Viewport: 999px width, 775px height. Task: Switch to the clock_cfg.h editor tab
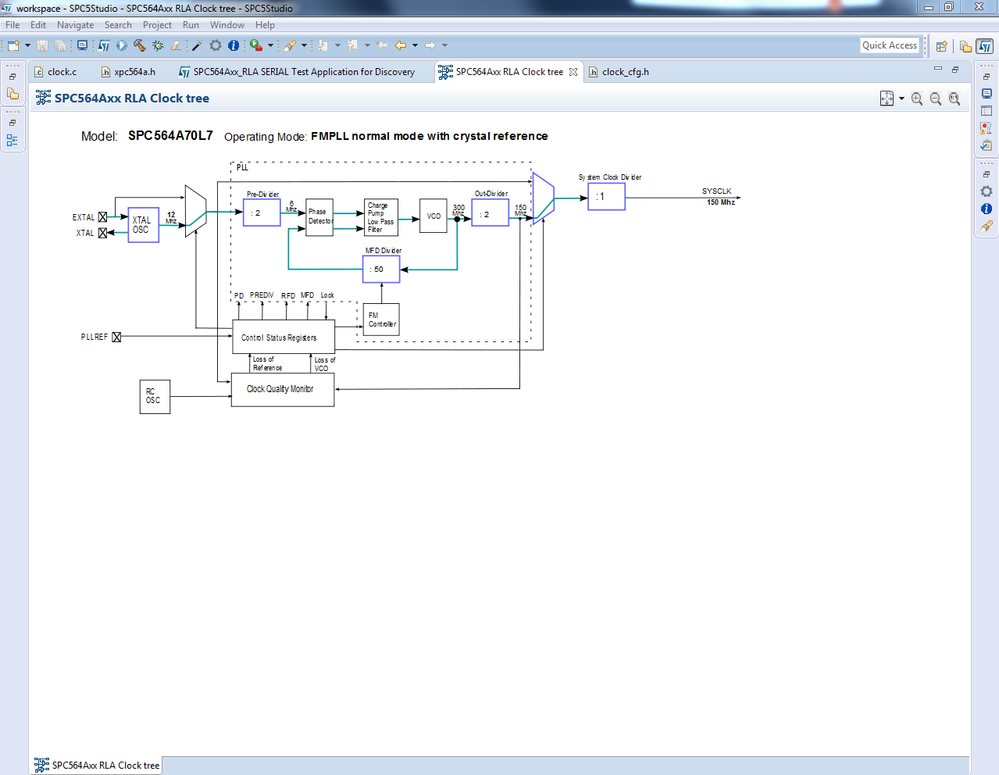point(619,72)
